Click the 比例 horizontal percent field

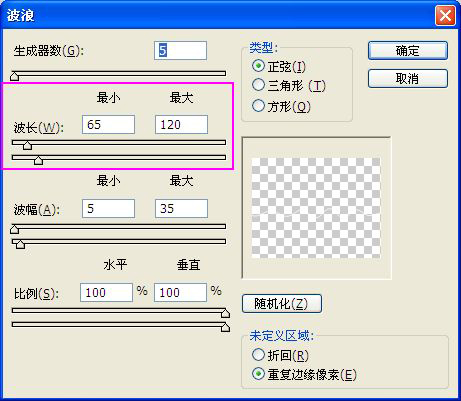(x=106, y=293)
